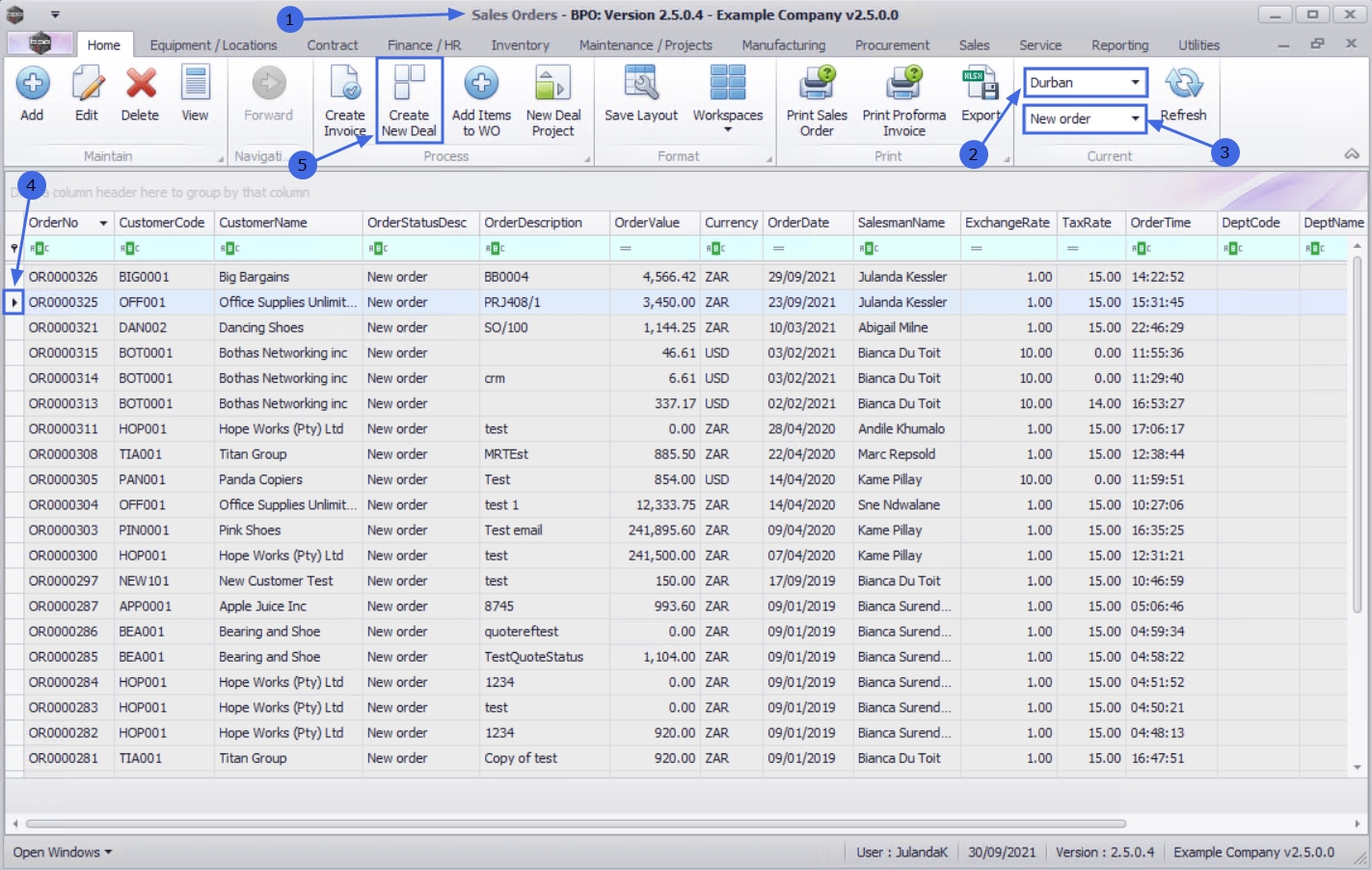This screenshot has width=1372, height=870.
Task: Export the grid to Excel
Action: pos(981,95)
